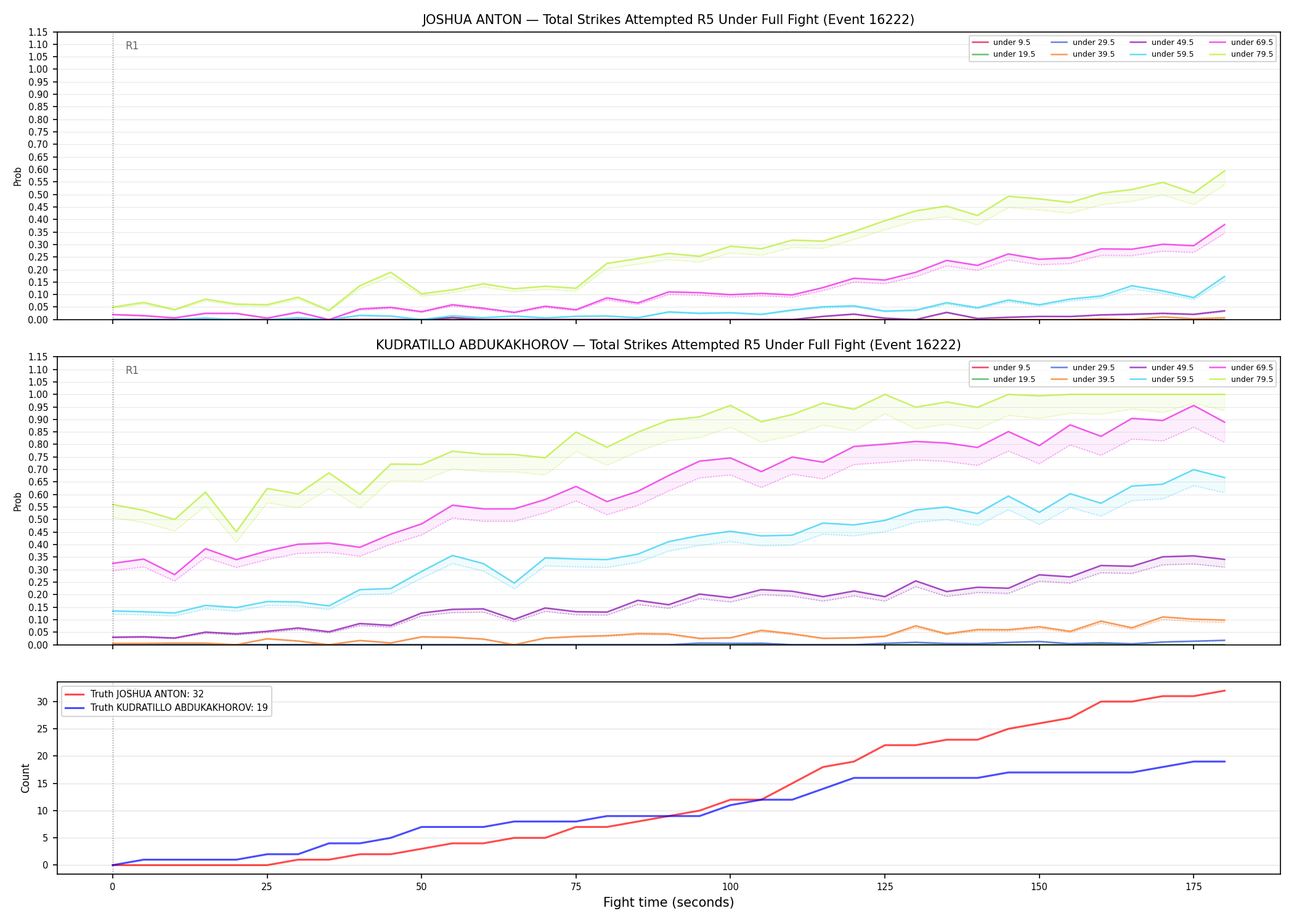Click x-axis tick label 25
1294x924 pixels.
tap(267, 886)
